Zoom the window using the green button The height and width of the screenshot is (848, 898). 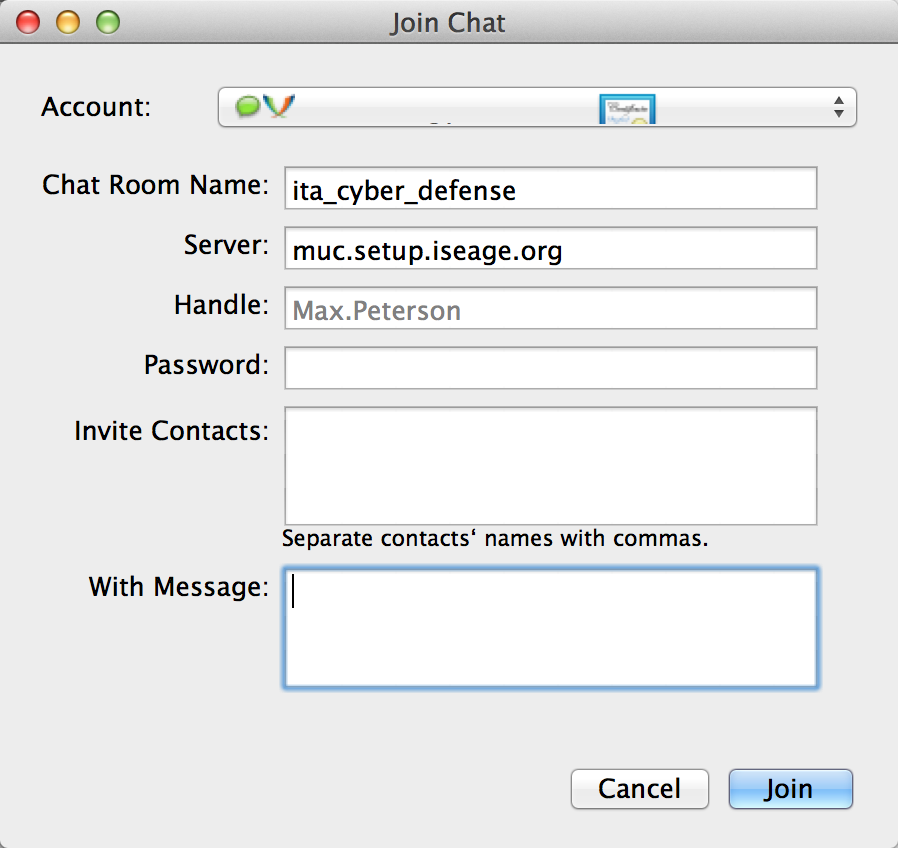[108, 22]
